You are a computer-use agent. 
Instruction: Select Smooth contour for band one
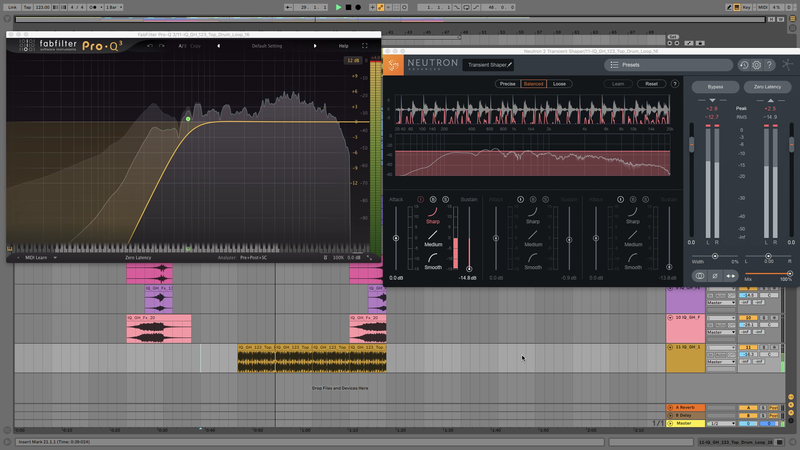(433, 261)
